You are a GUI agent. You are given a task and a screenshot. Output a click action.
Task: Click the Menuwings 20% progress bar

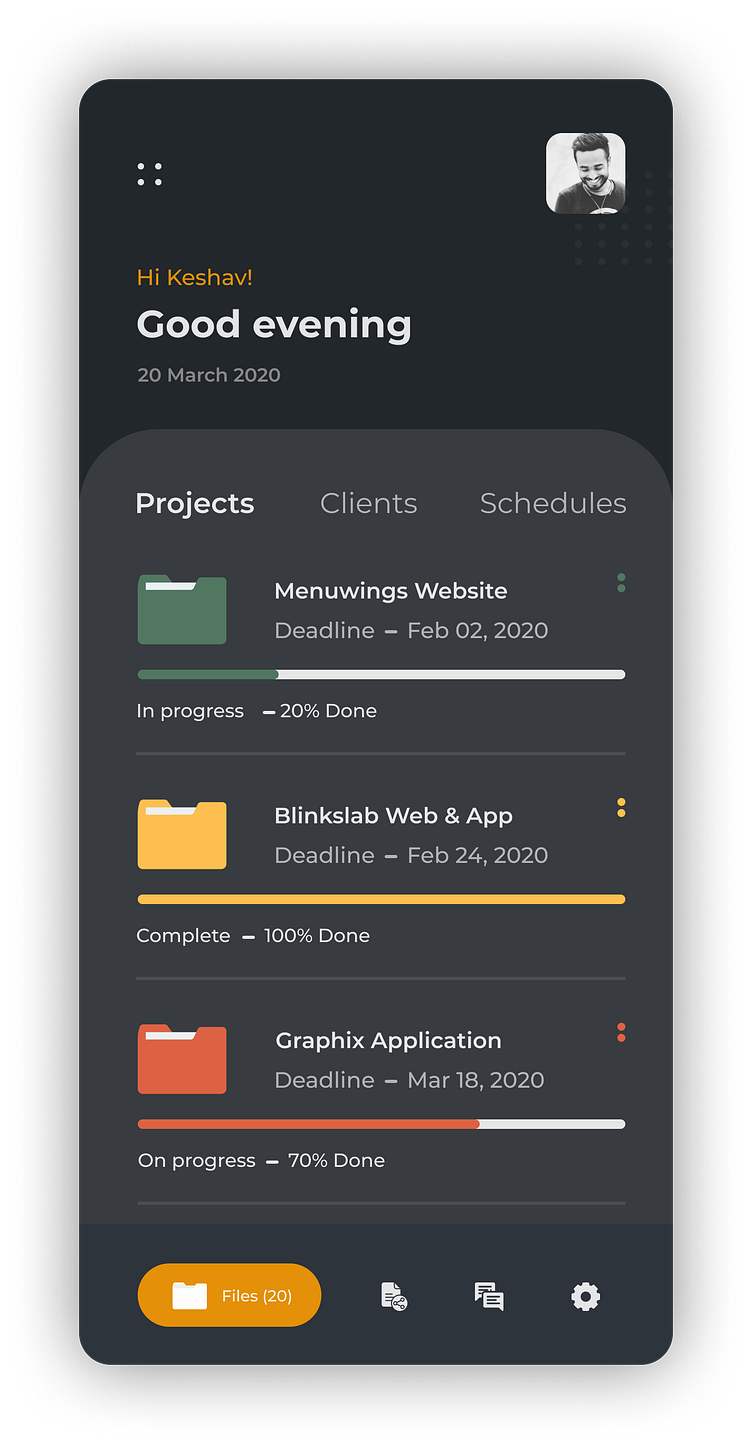pyautogui.click(x=381, y=675)
